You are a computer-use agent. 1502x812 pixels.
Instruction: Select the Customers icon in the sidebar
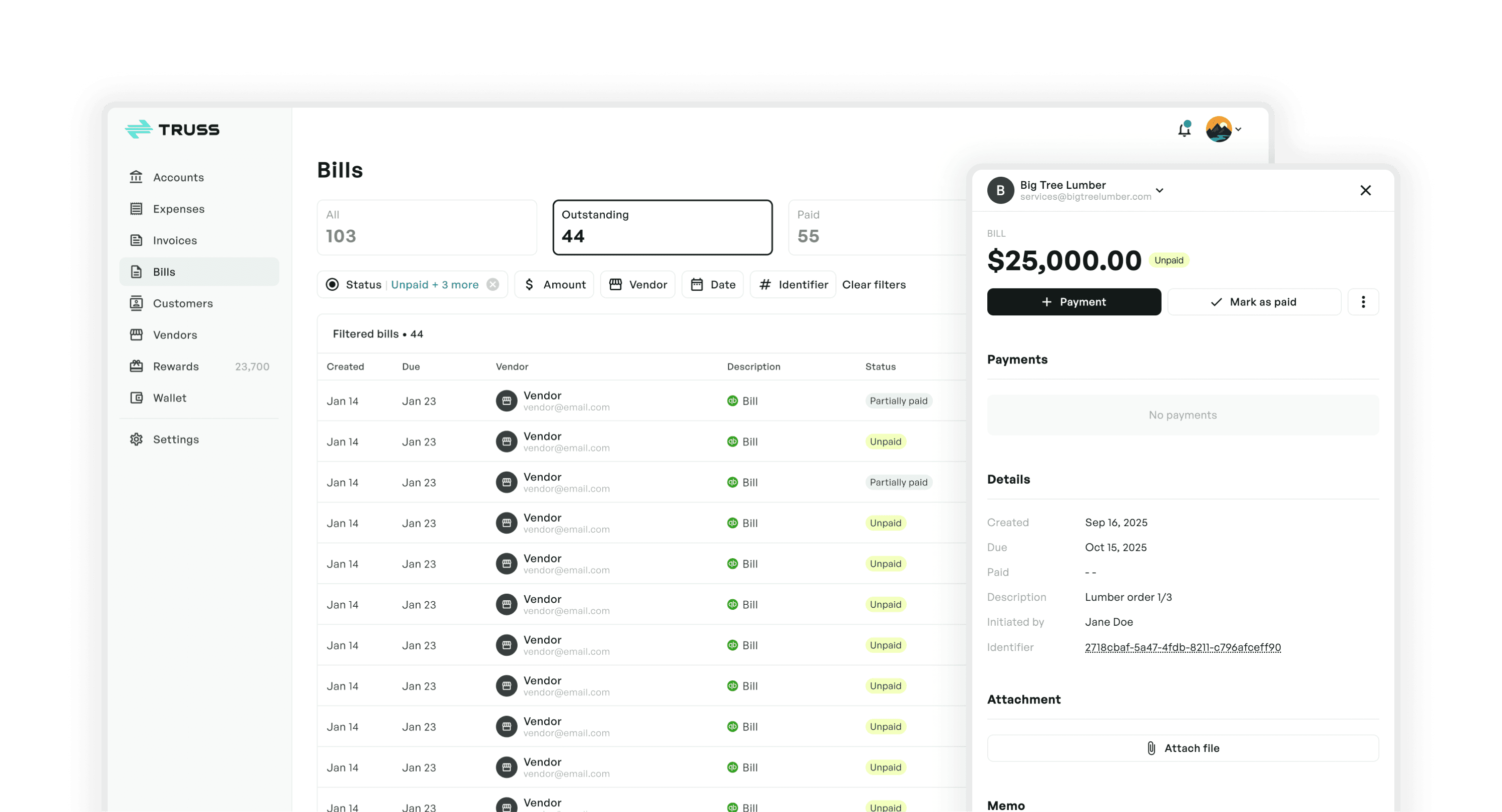point(137,303)
